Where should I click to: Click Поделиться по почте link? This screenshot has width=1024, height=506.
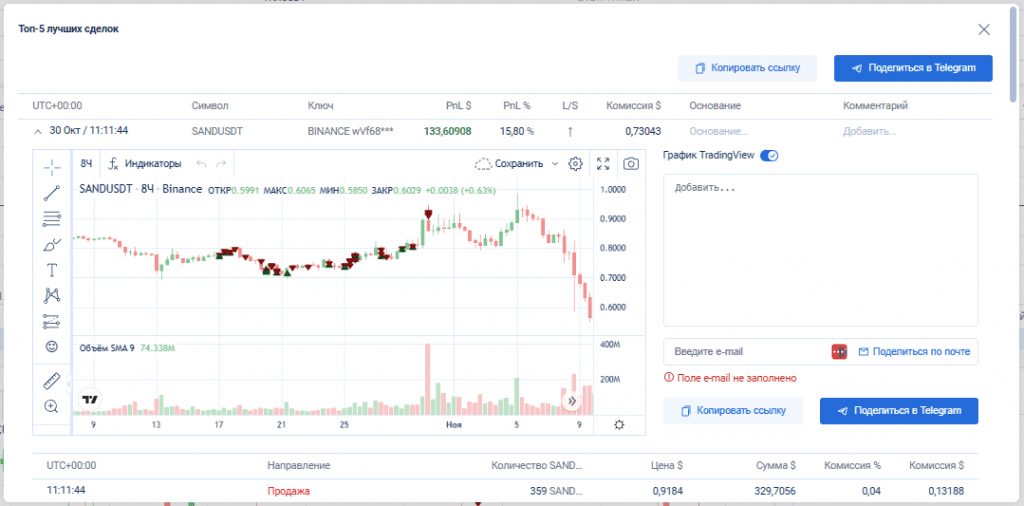[914, 351]
